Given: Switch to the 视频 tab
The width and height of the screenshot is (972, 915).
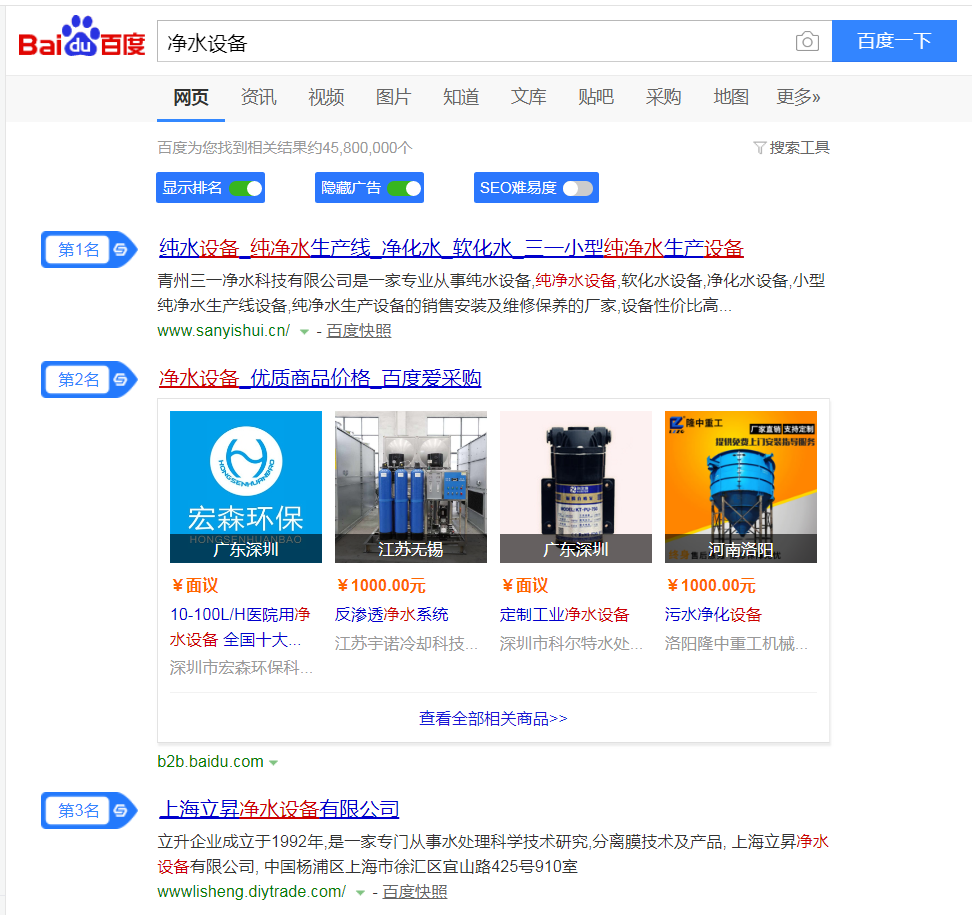Looking at the screenshot, I should tap(326, 97).
